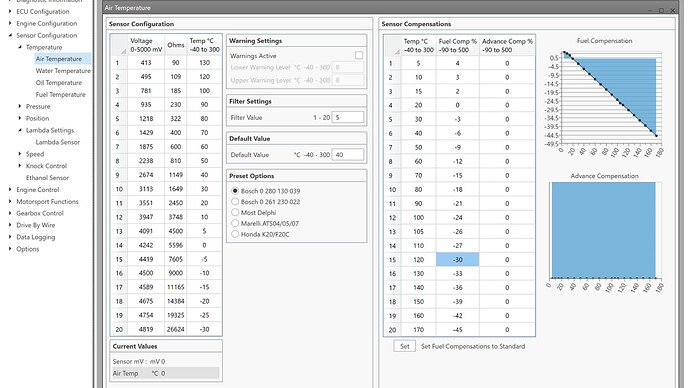Open Oil Temperature sensor page
This screenshot has height=388, width=690.
pos(59,83)
